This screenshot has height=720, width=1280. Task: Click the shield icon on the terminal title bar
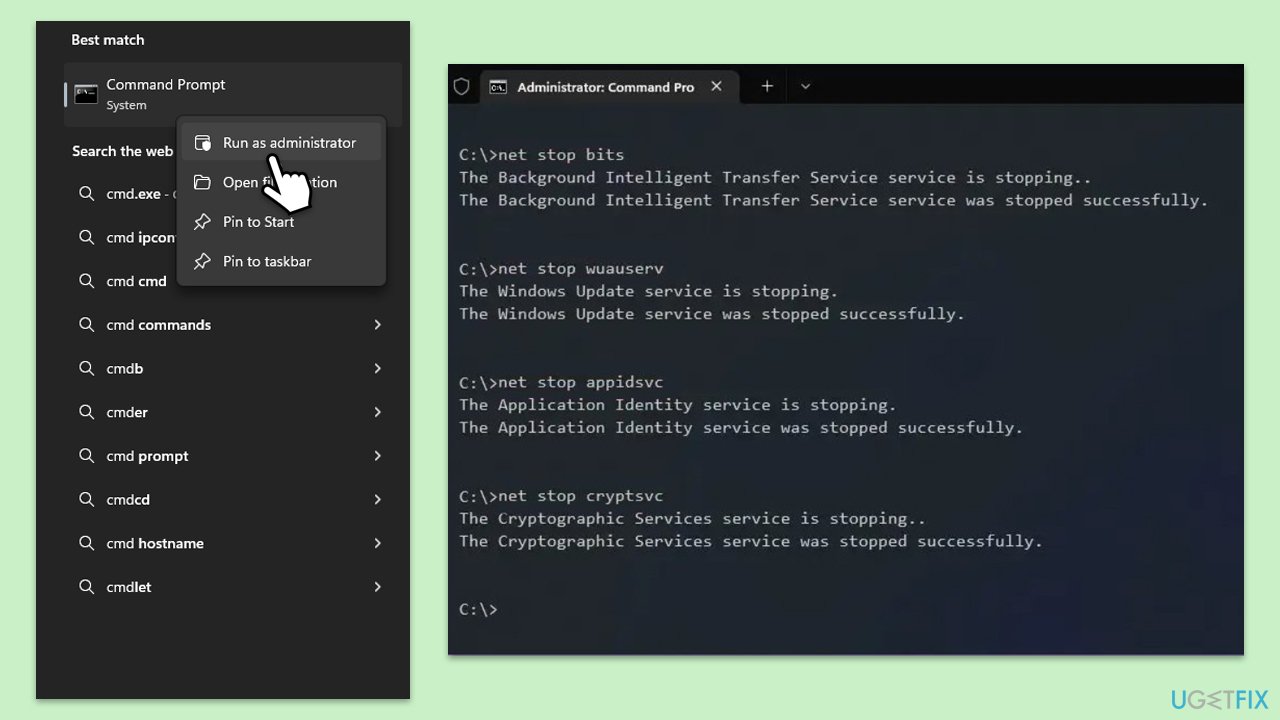[461, 86]
